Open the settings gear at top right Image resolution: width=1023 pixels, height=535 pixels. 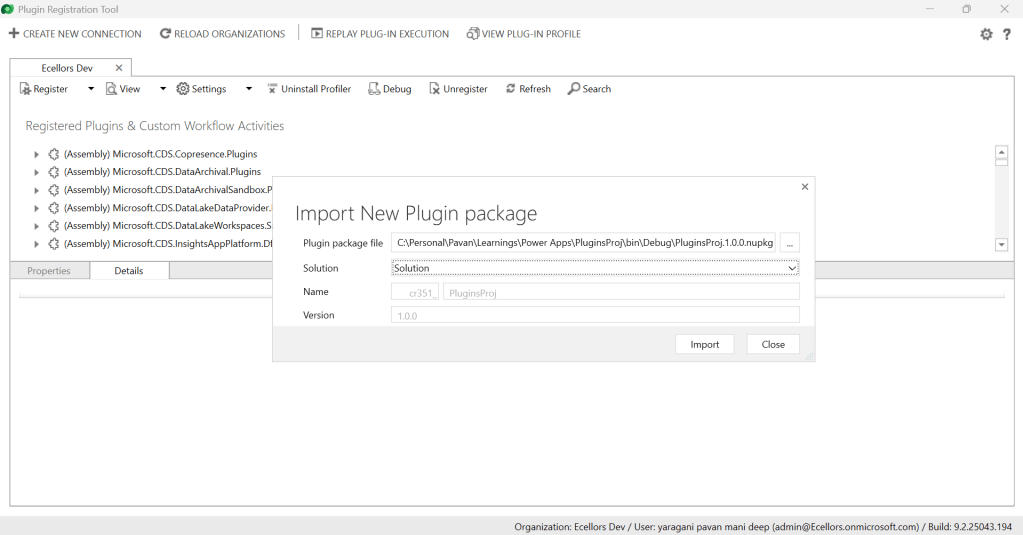tap(986, 34)
